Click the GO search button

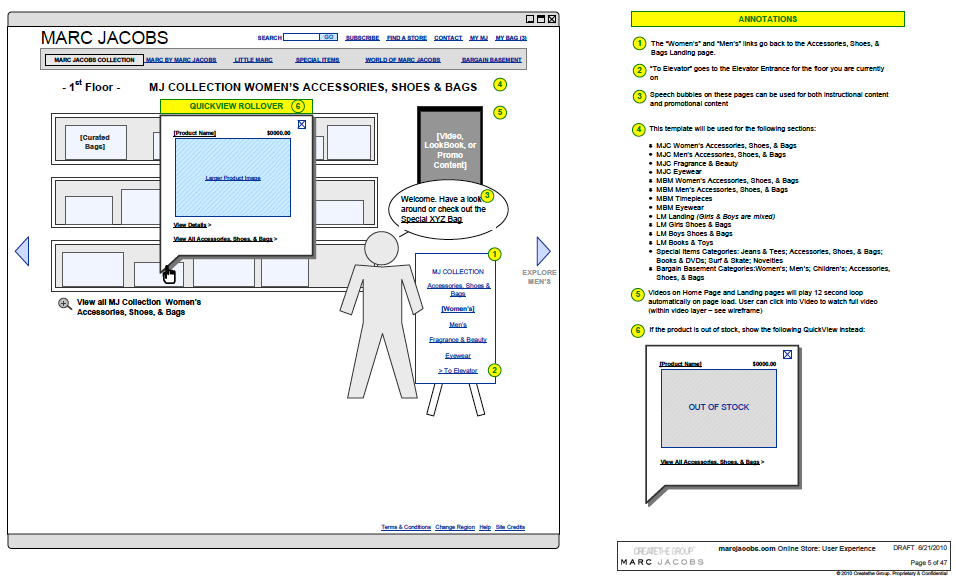[x=329, y=37]
